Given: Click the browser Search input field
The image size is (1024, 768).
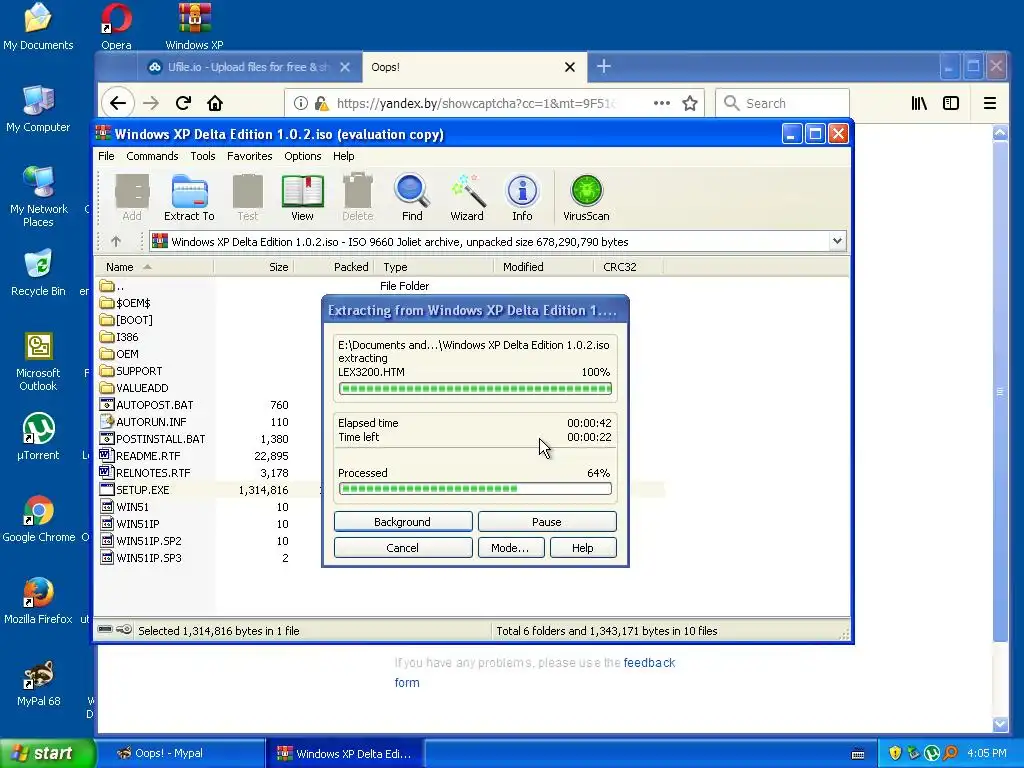Looking at the screenshot, I should (782, 103).
